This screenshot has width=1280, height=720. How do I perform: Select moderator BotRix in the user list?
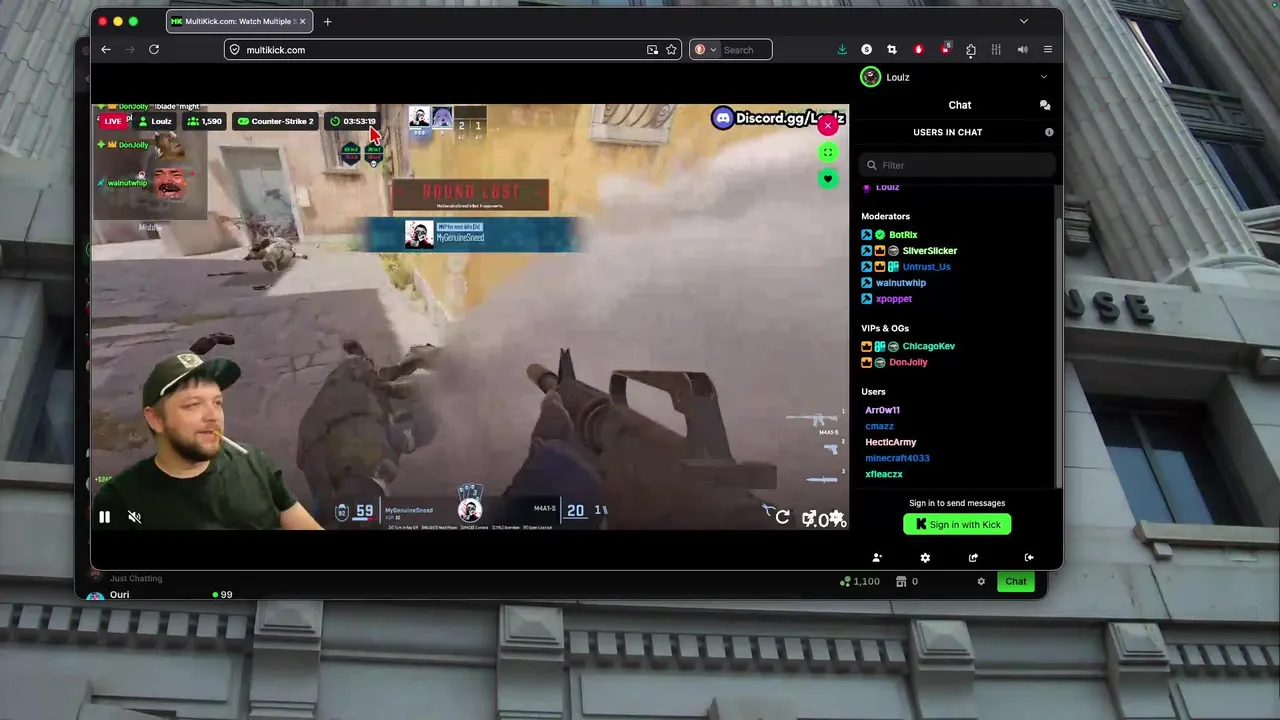[903, 235]
